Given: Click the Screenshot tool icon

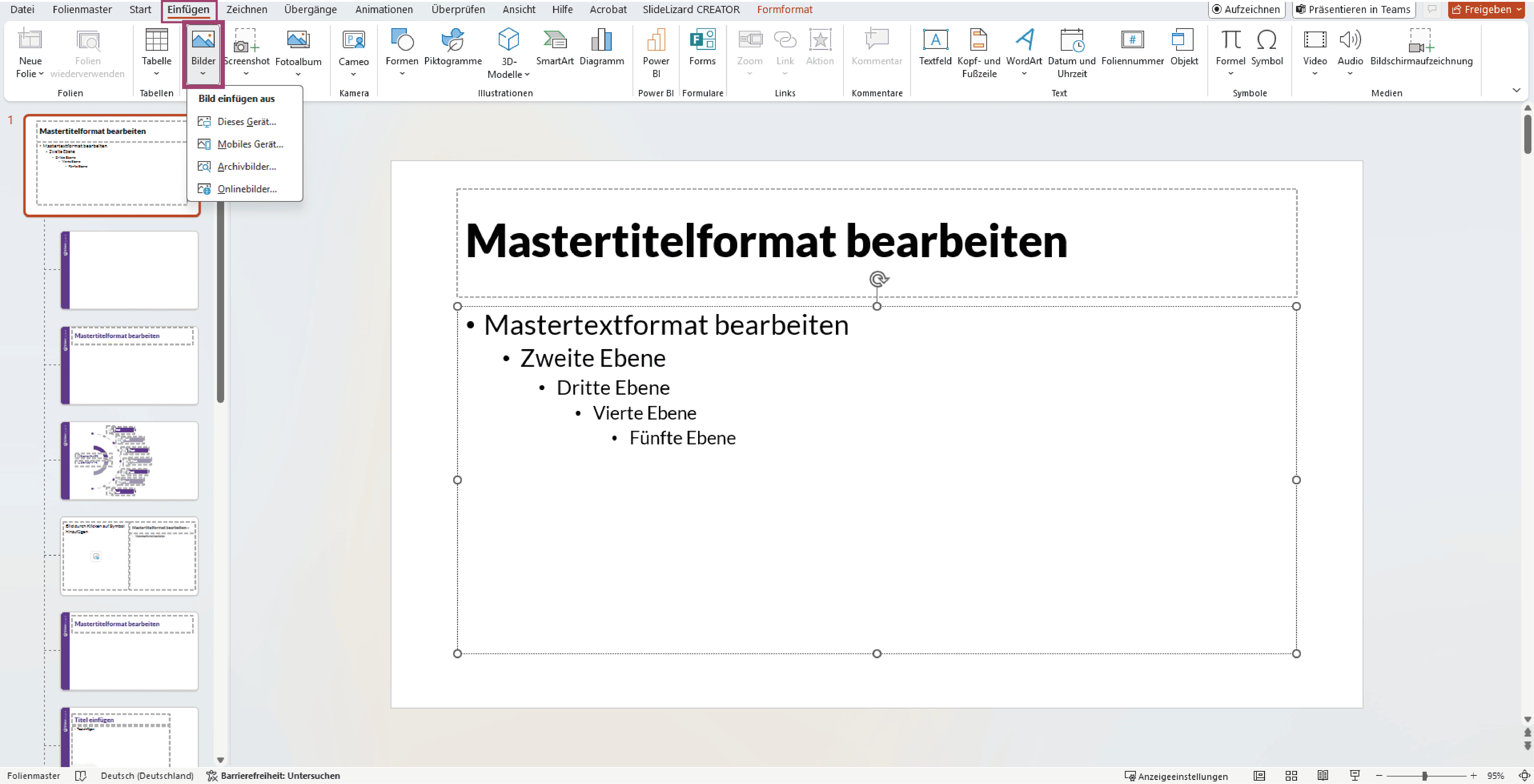Looking at the screenshot, I should 246,40.
